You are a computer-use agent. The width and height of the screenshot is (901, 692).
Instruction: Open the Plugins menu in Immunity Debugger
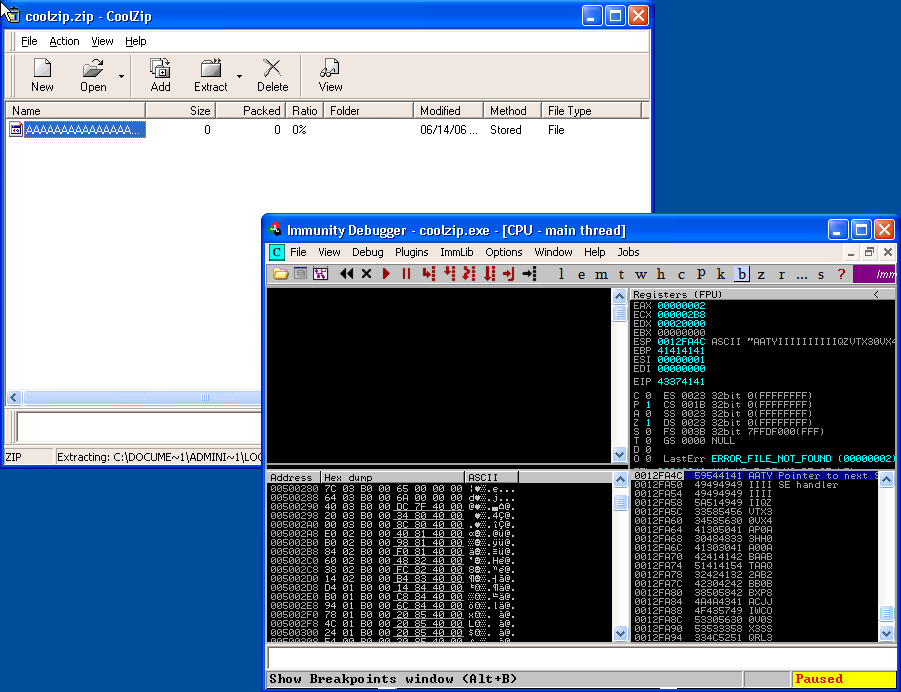tap(411, 252)
